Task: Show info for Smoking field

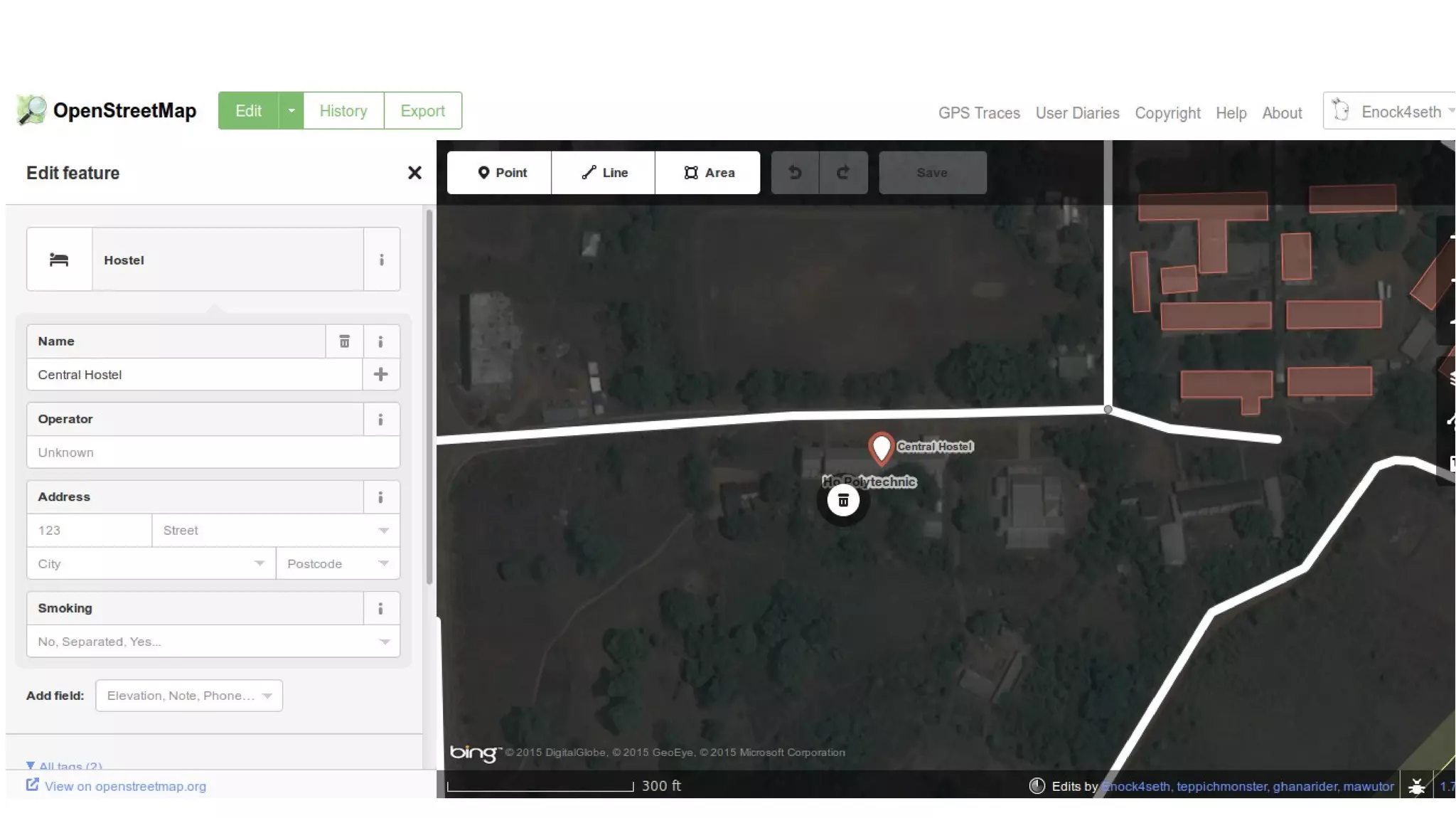Action: point(380,608)
